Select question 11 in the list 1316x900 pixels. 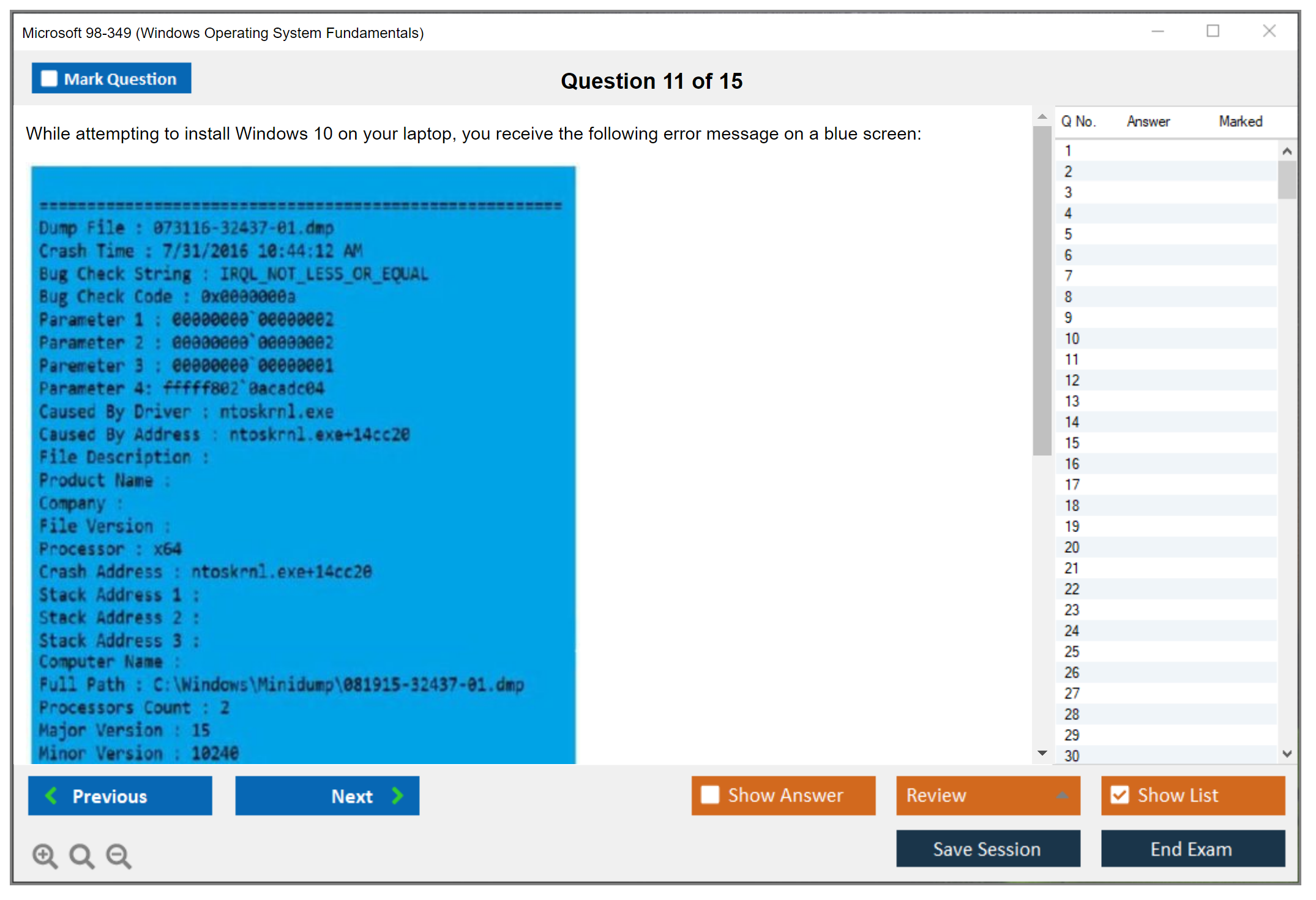[x=1071, y=359]
